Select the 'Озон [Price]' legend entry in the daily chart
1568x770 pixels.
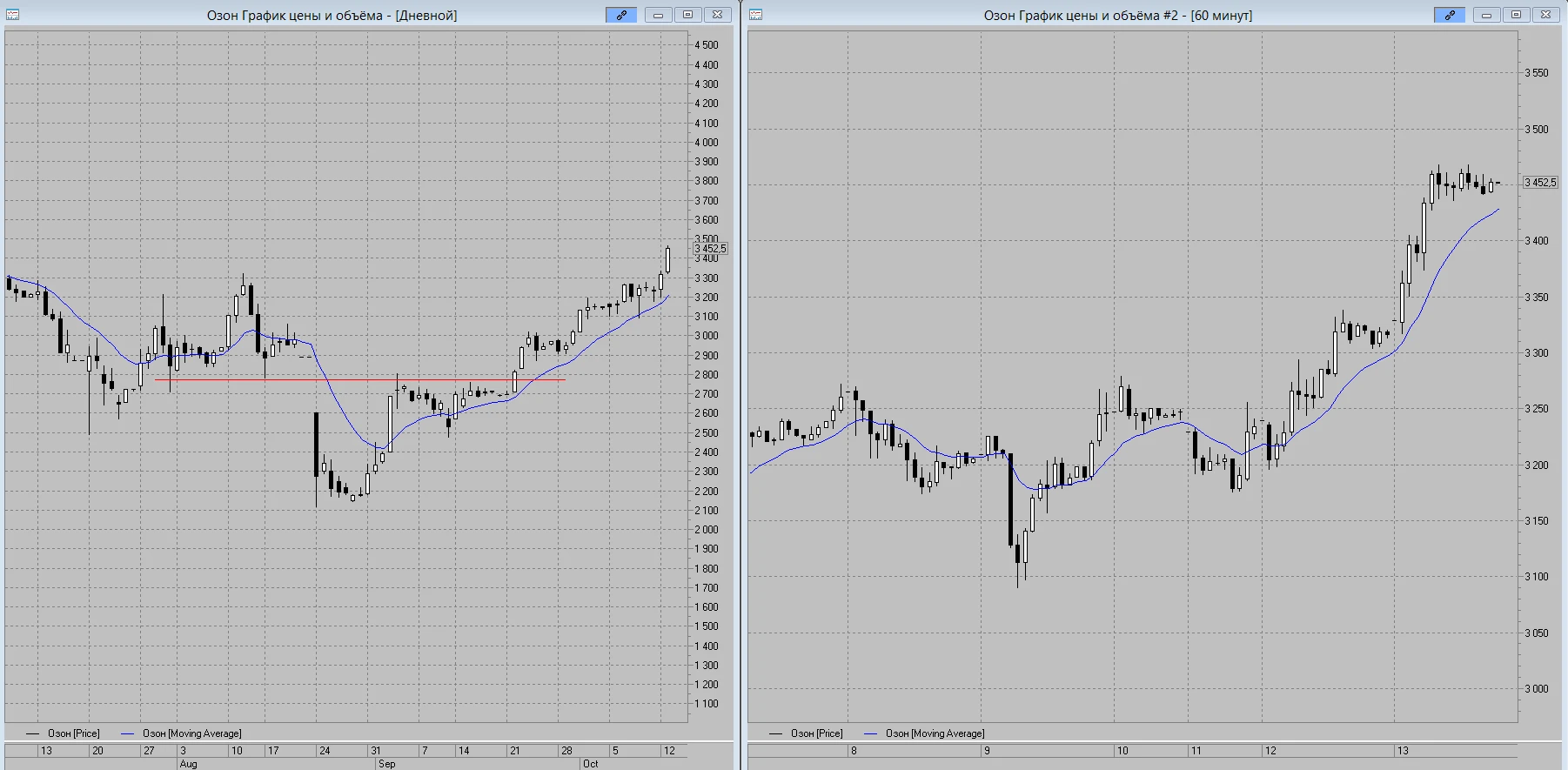pyautogui.click(x=64, y=733)
